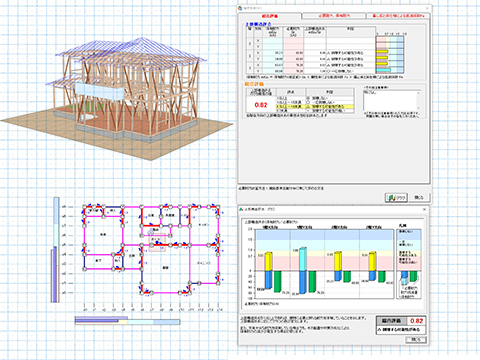Open the rightmost tab in the evaluation dialog
The height and width of the screenshot is (360, 480).
click(398, 16)
